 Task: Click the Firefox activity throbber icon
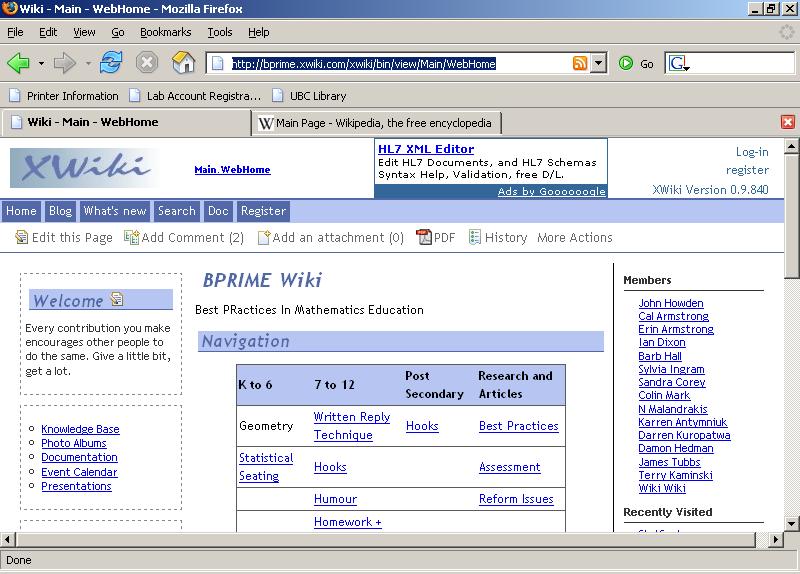click(787, 32)
